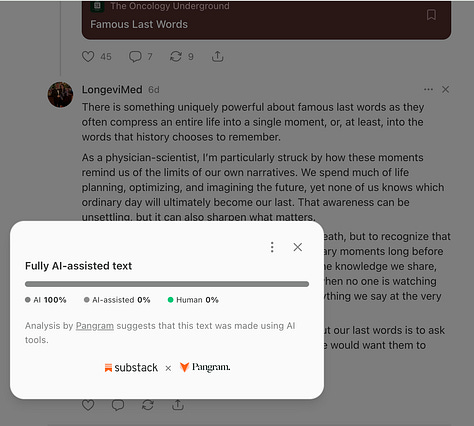Like the LongeviMed comment with heart icon
Screen dimensions: 474x426
point(88,405)
